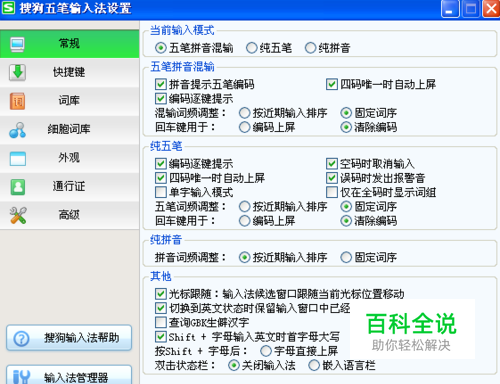Click the 常规 monitor icon in sidebar
The width and height of the screenshot is (500, 384).
pos(17,44)
